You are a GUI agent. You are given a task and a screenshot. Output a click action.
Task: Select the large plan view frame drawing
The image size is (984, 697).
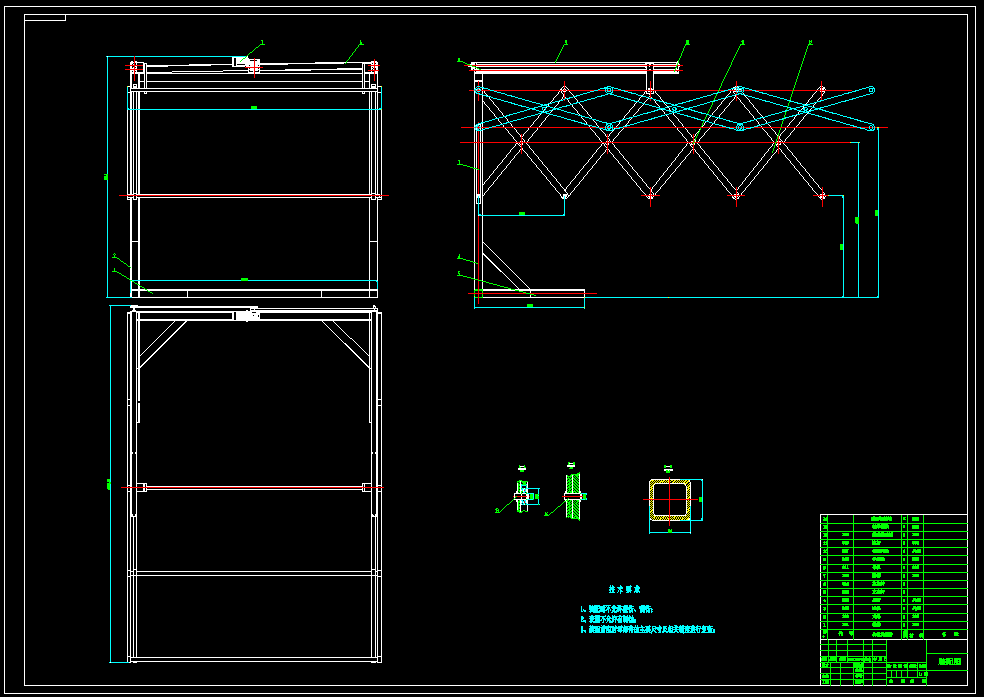tap(254, 484)
